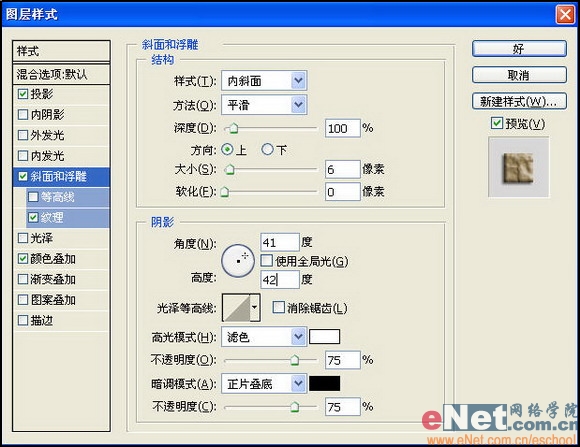Select 混合选项:默认 in style list
The width and height of the screenshot is (580, 447).
[61, 74]
